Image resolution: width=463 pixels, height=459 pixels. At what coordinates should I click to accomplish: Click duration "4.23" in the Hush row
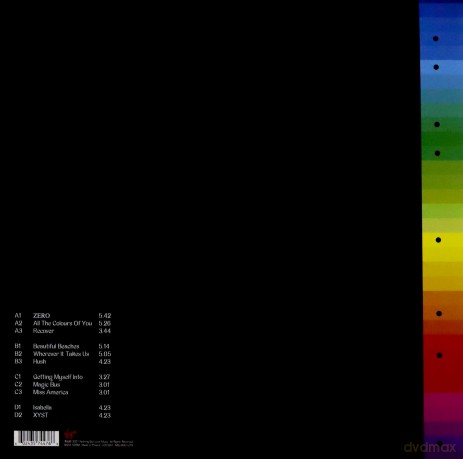105,362
